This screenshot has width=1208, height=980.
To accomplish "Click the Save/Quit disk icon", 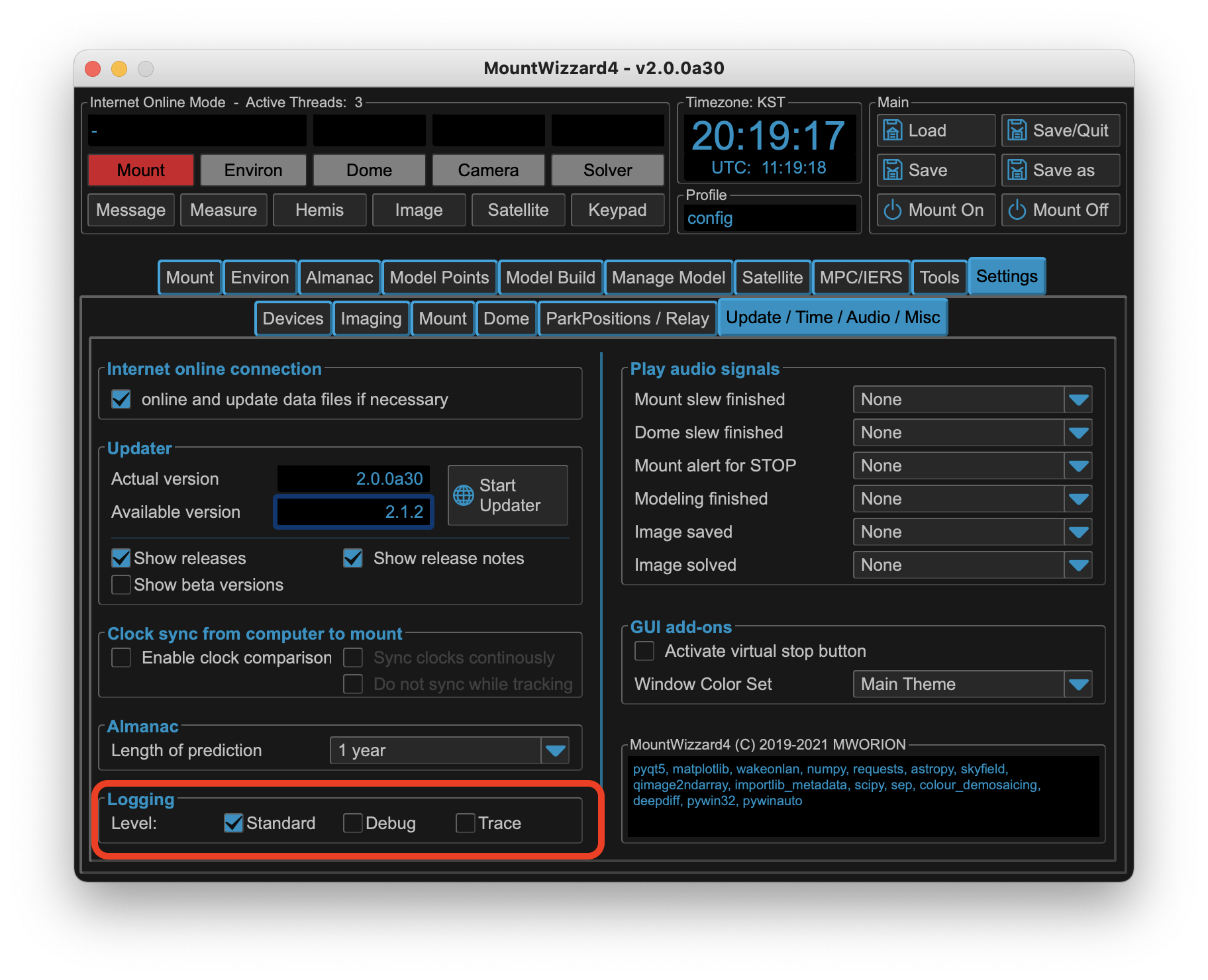I will [1017, 130].
